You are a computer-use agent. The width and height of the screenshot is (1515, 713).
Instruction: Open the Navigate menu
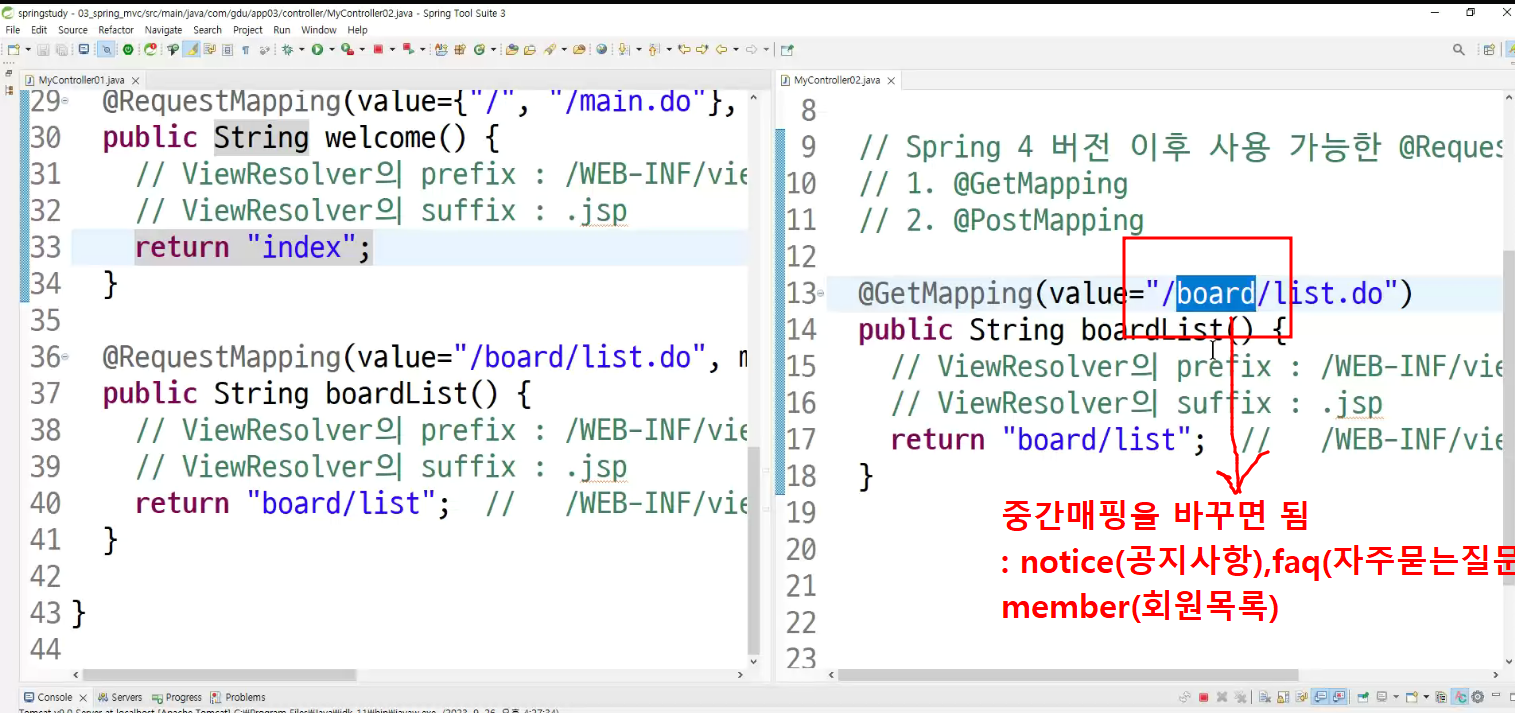164,30
